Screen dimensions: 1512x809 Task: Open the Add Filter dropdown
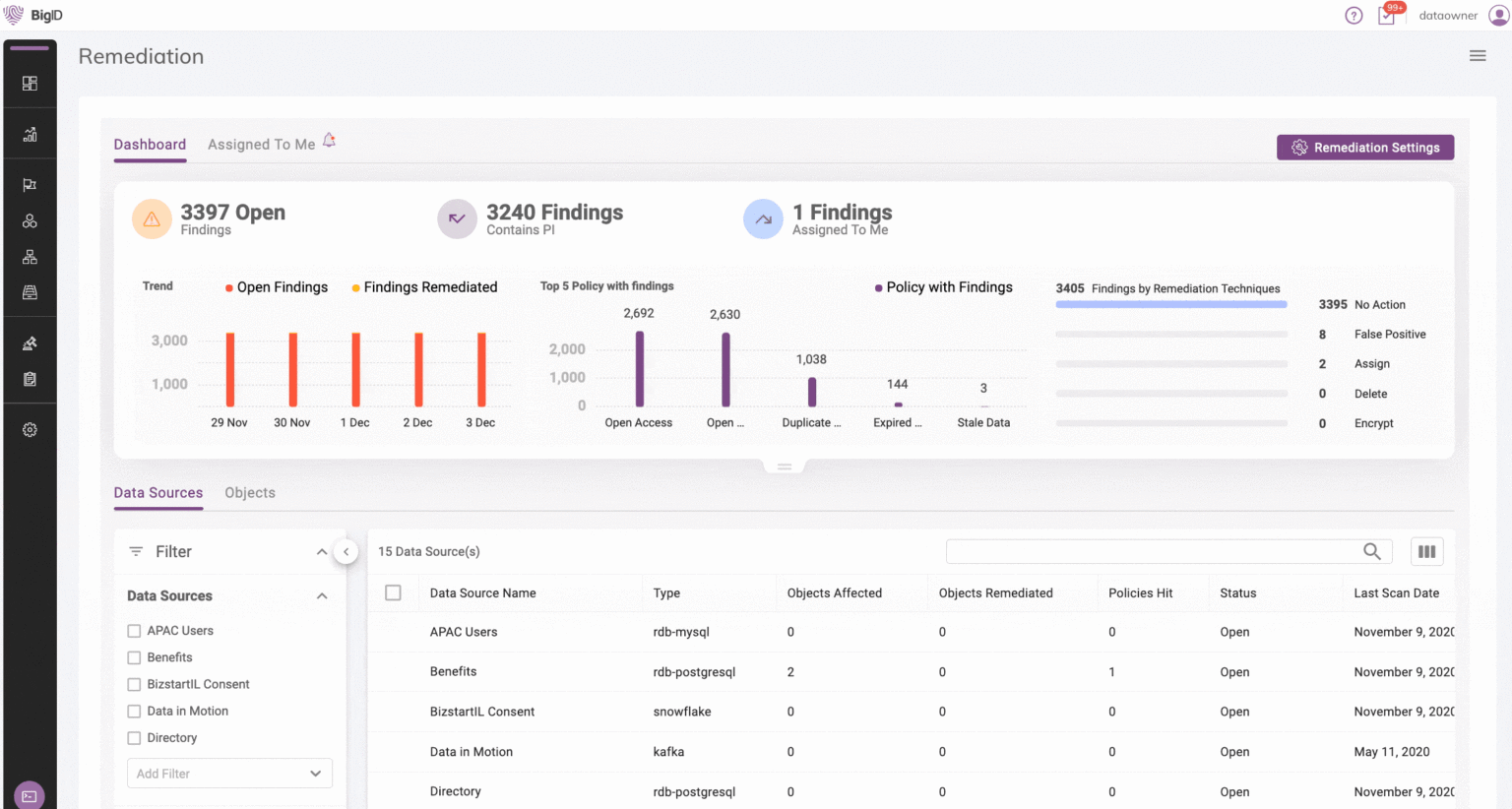click(229, 774)
